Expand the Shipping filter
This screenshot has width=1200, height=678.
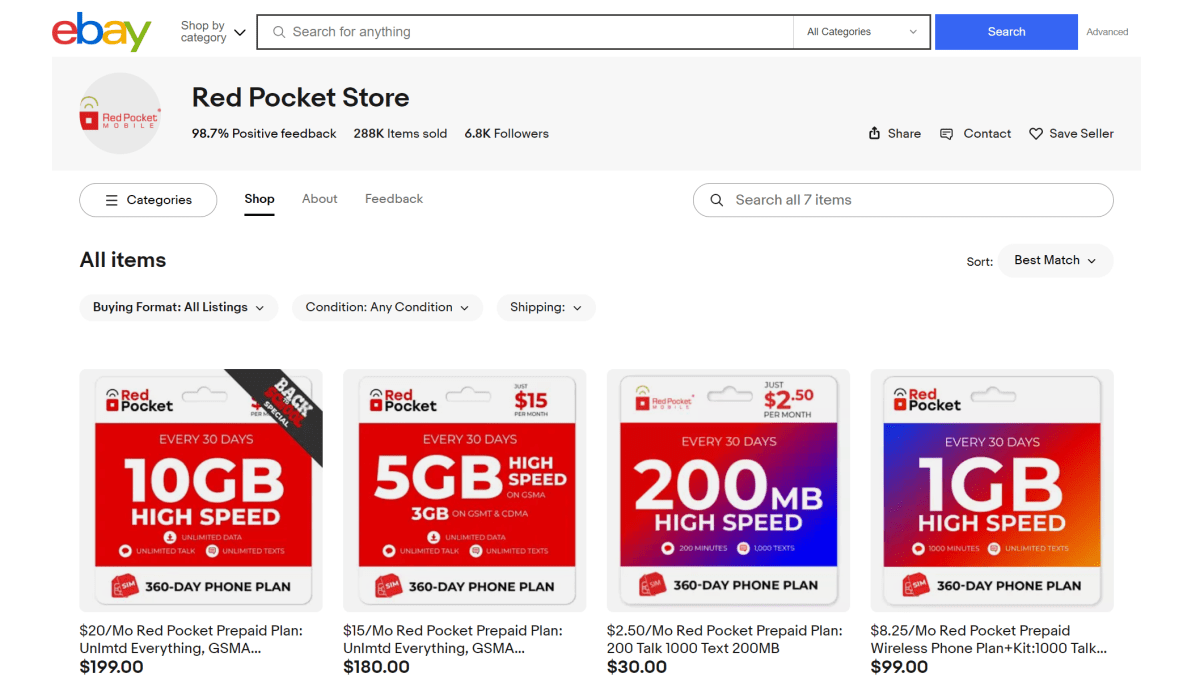click(x=546, y=307)
